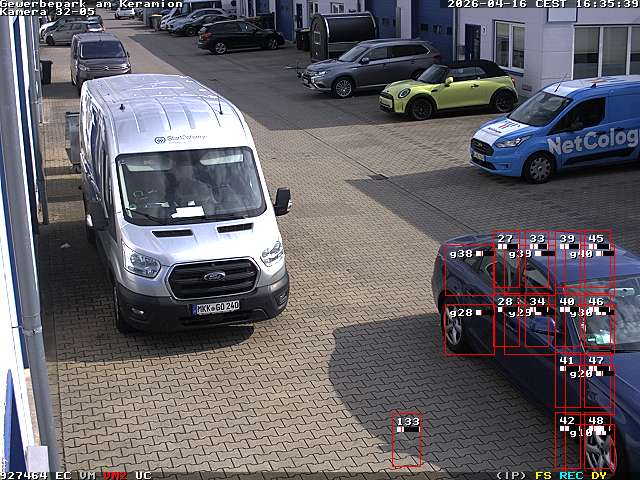Image resolution: width=640 pixels, height=480 pixels.
Task: Select motion detection box labeled 48
Action: [x=598, y=441]
